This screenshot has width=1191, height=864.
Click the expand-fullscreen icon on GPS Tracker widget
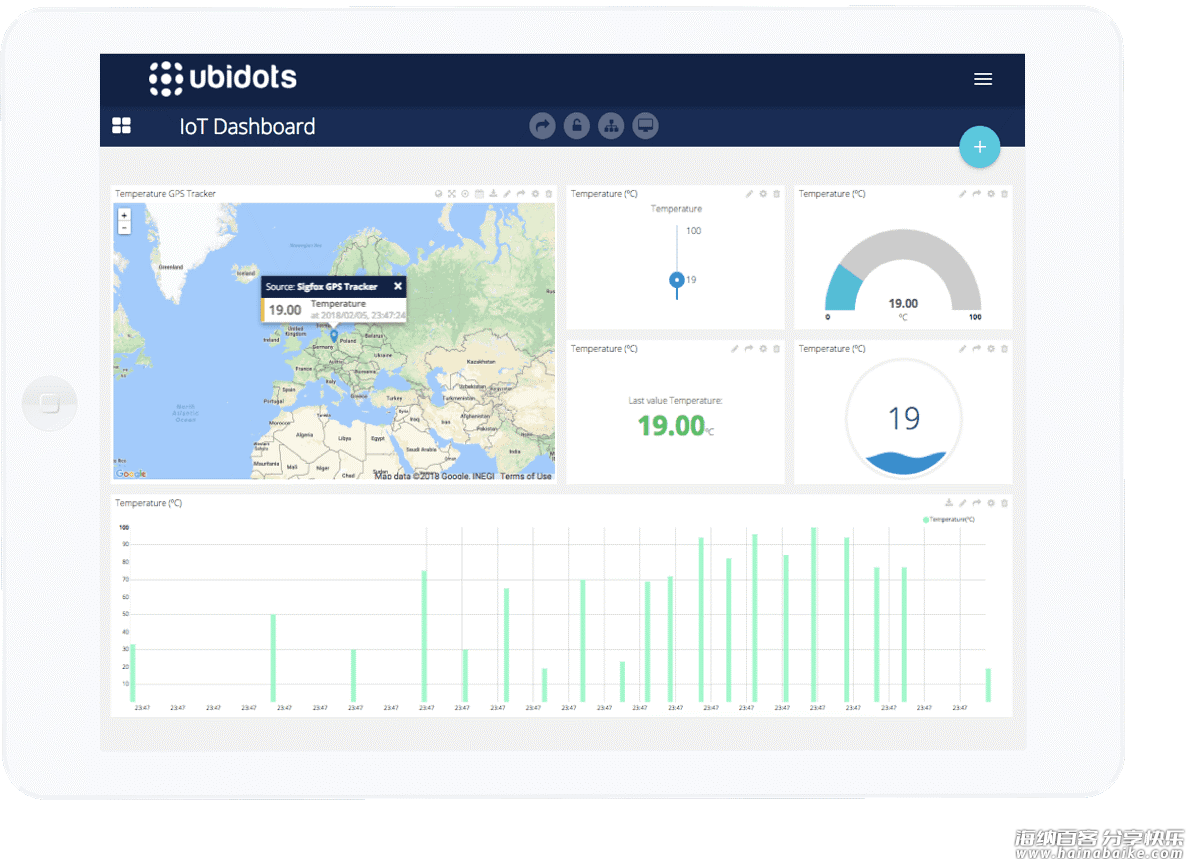click(451, 194)
